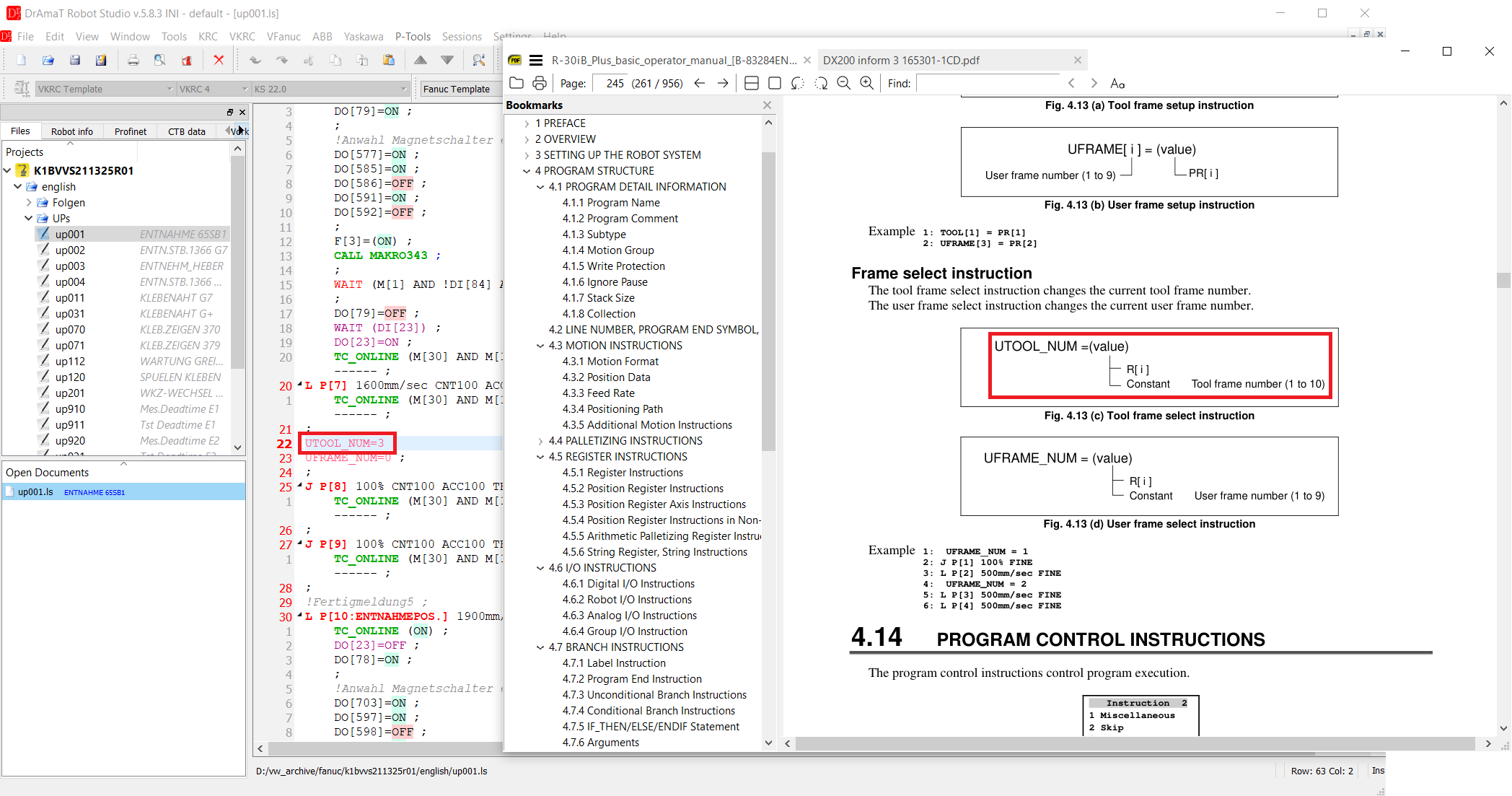Image resolution: width=1512 pixels, height=796 pixels.
Task: Open a PDF with the viewer's folder icon
Action: tap(517, 83)
